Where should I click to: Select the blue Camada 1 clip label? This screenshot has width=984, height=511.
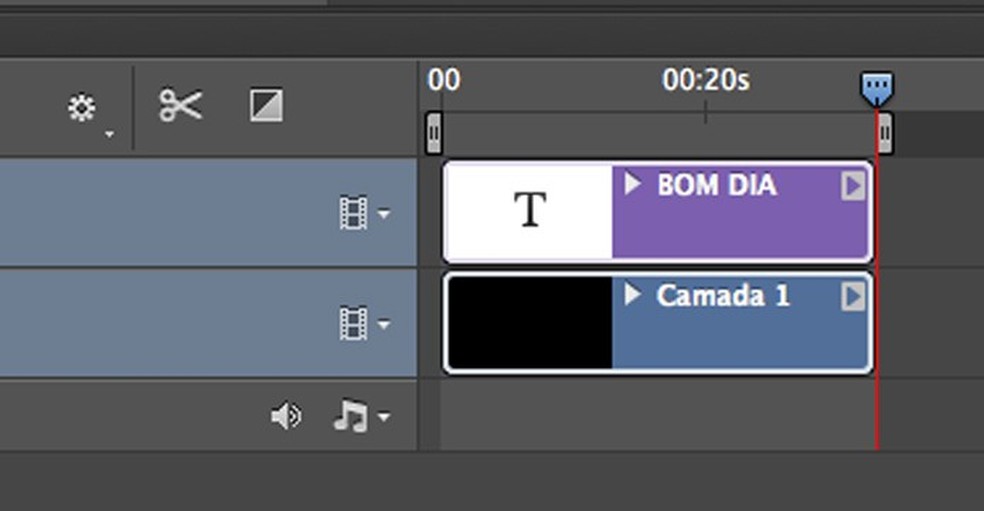[x=722, y=296]
